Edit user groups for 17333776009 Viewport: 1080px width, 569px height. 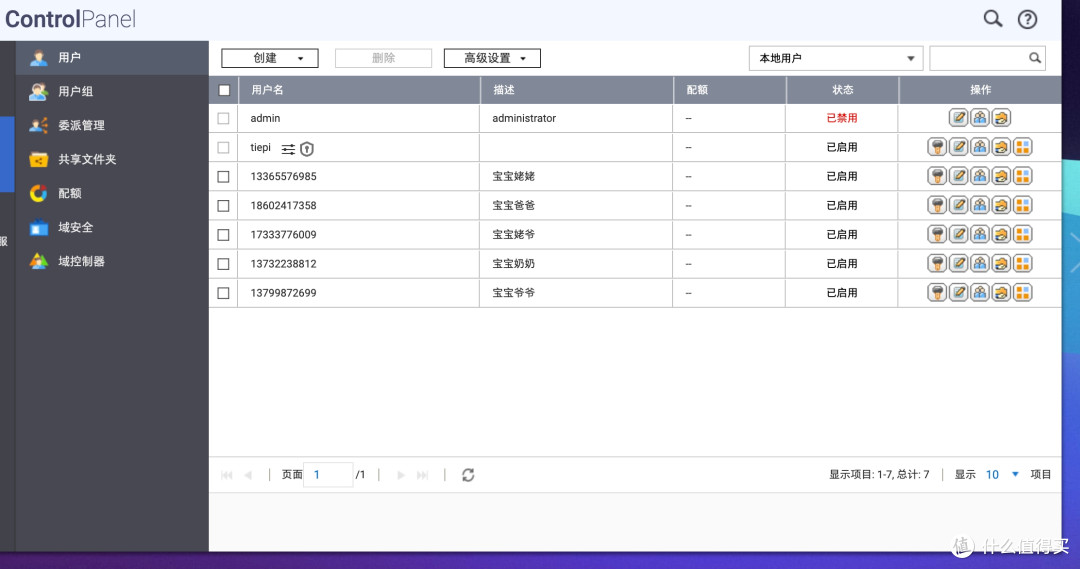[x=980, y=234]
